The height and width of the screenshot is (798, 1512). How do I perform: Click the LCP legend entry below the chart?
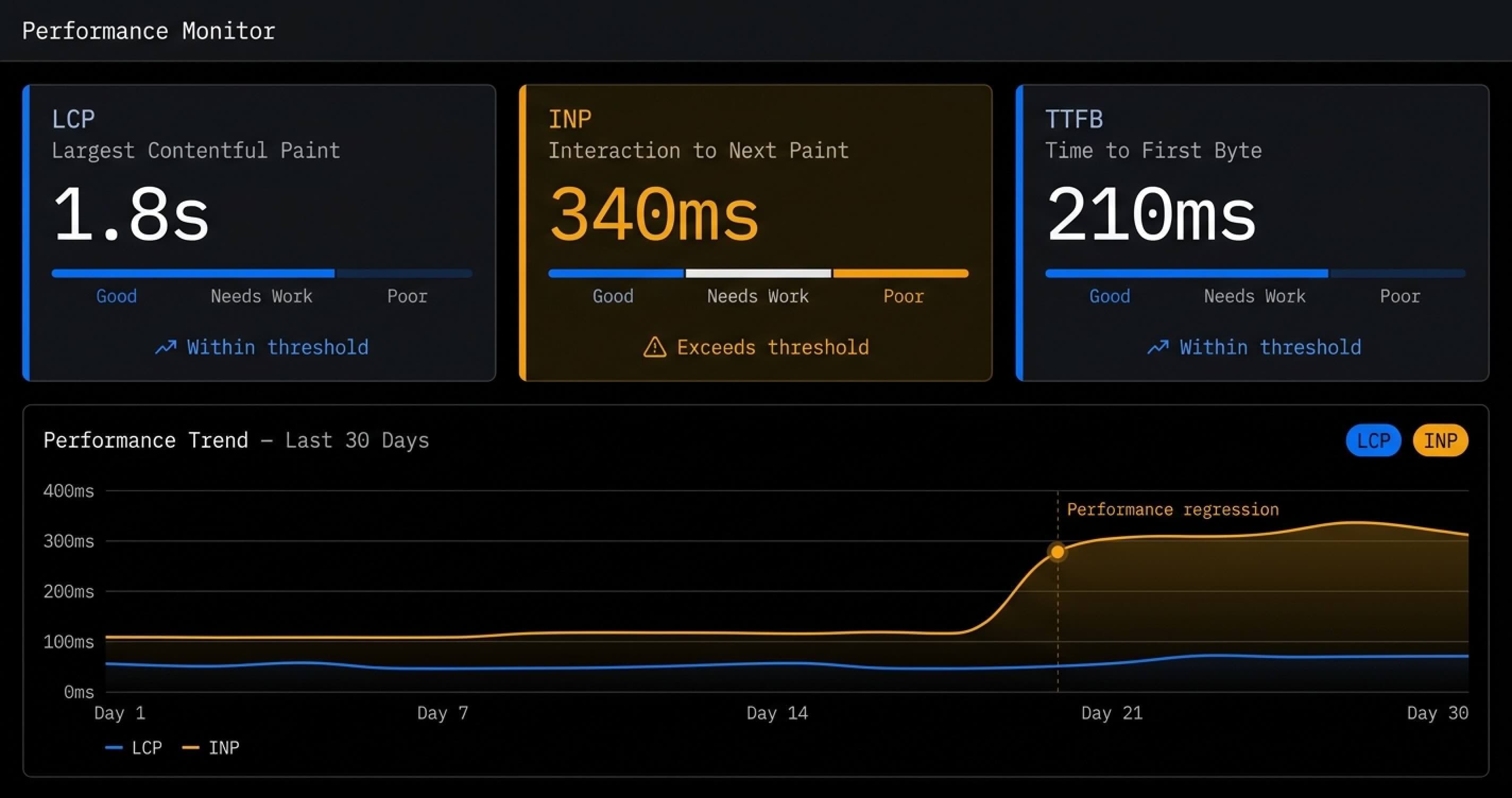click(133, 748)
